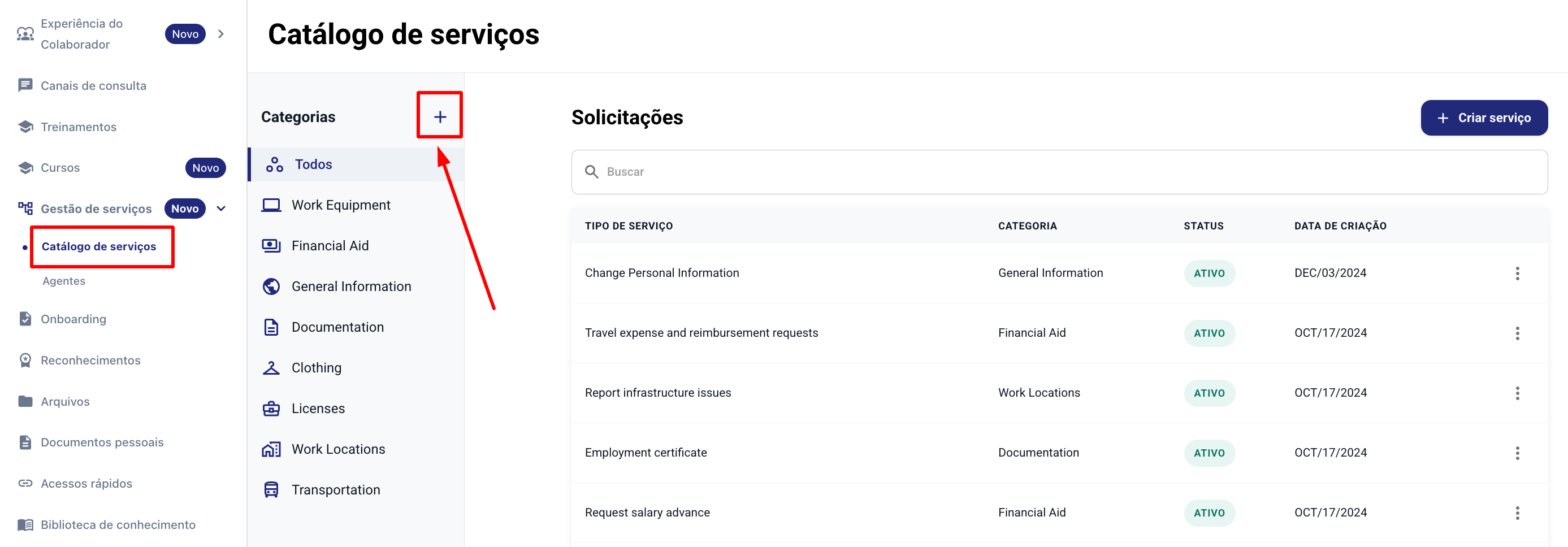Select the Work Equipment laptop icon

(271, 205)
